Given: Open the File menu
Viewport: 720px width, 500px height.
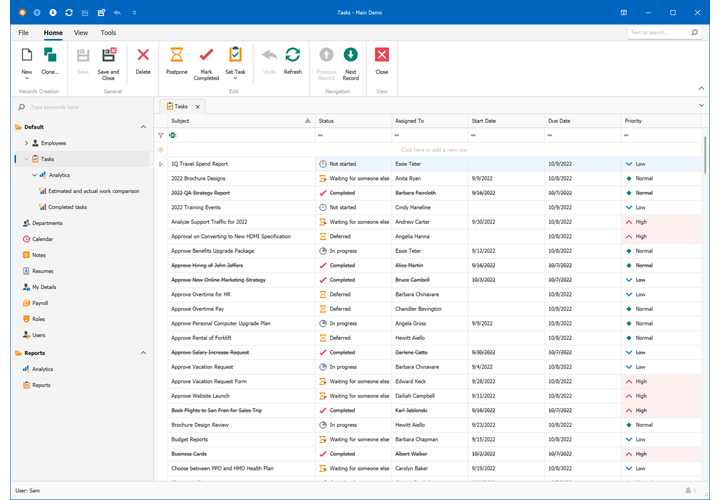Looking at the screenshot, I should [23, 33].
